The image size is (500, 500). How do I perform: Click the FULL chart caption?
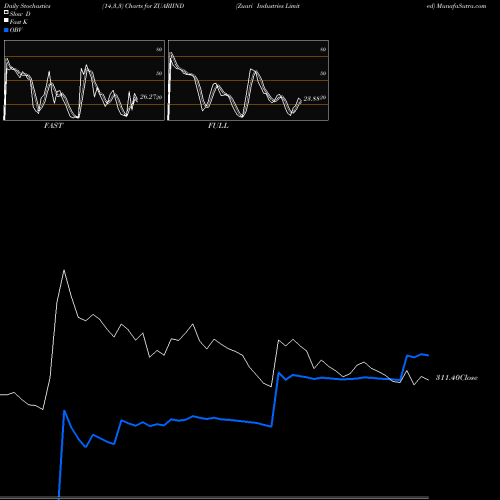pos(218,126)
